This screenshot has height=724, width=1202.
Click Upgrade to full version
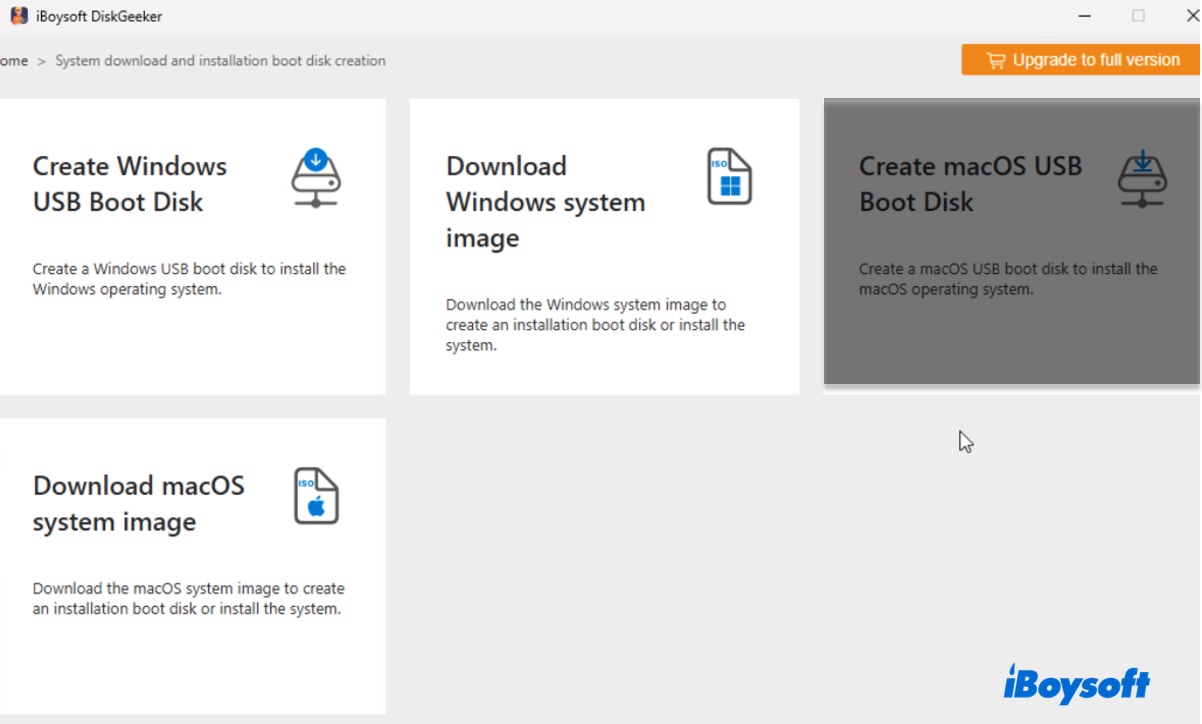point(1082,59)
